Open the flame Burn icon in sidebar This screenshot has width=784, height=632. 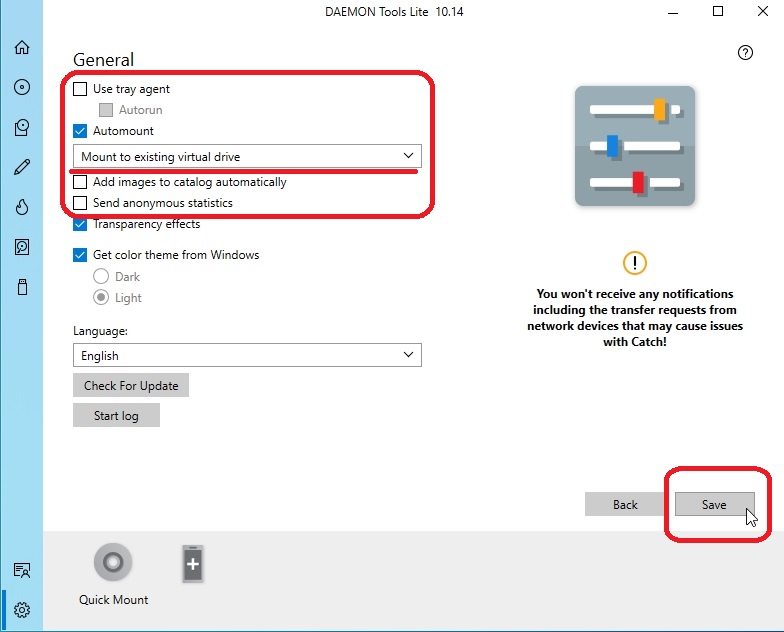pyautogui.click(x=22, y=207)
